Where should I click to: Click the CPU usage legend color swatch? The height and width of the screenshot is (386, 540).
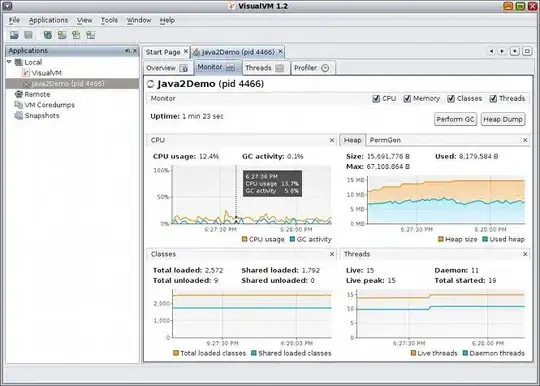pyautogui.click(x=245, y=239)
